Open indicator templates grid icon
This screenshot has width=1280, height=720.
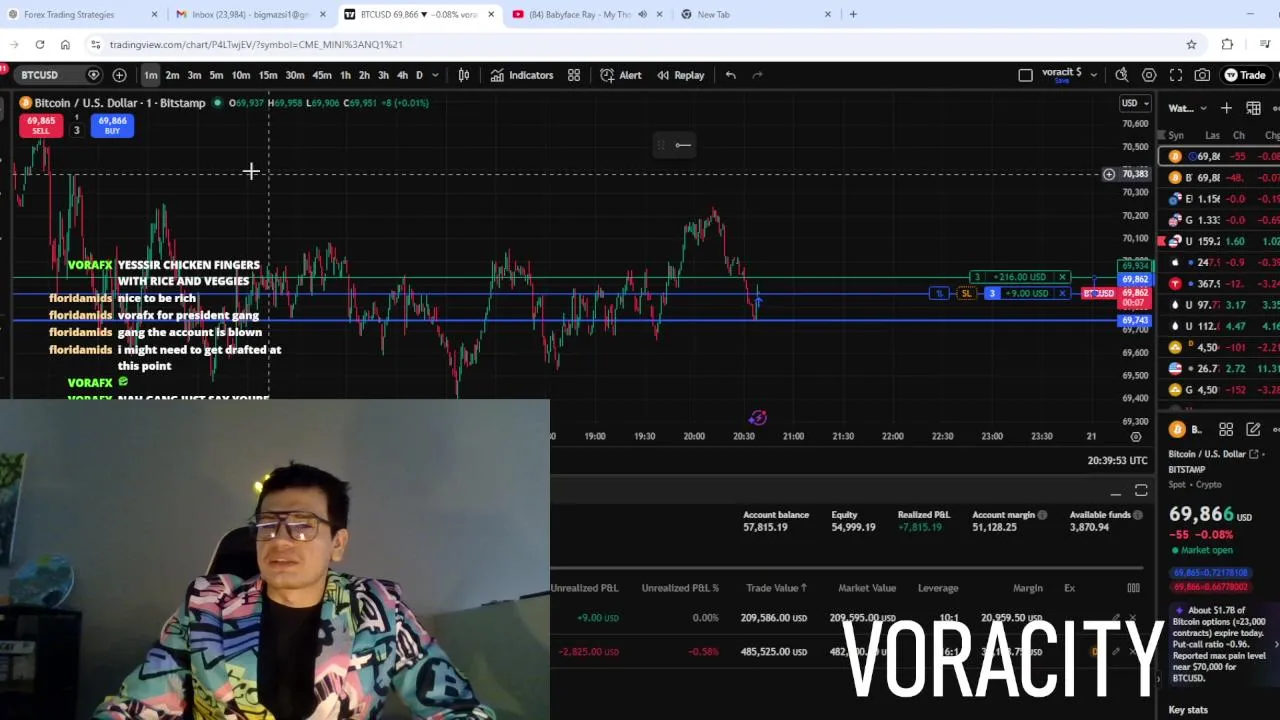tap(574, 75)
